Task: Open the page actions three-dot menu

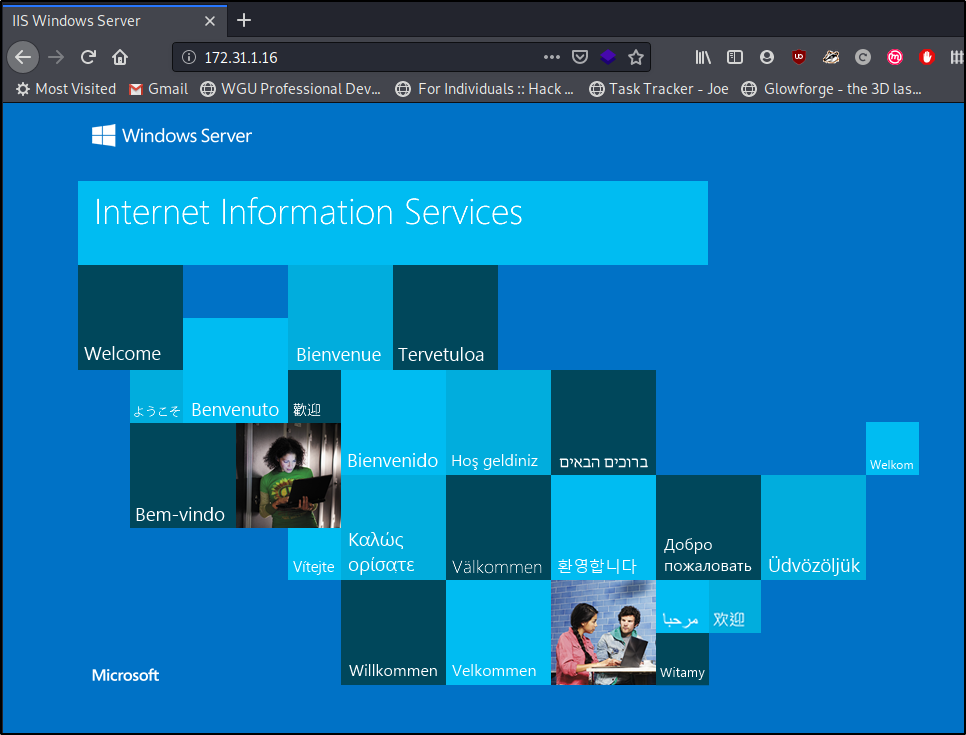Action: coord(551,57)
